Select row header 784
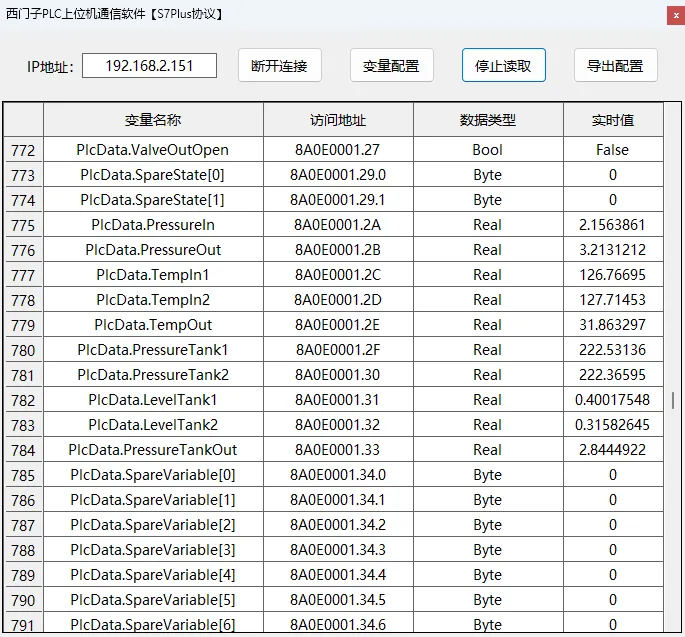 click(x=23, y=450)
